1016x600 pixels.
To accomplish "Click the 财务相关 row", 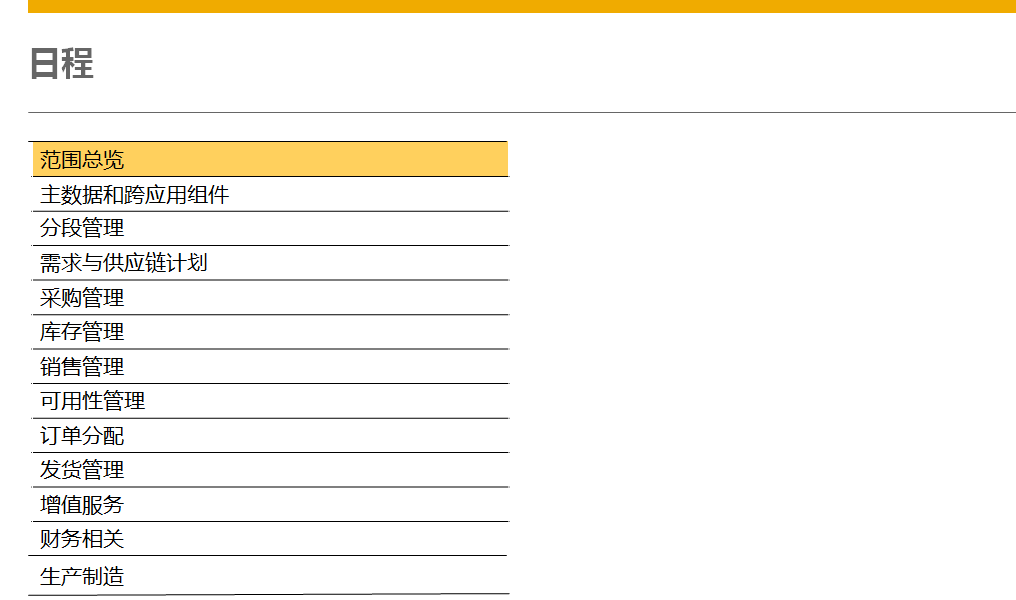I will point(270,538).
